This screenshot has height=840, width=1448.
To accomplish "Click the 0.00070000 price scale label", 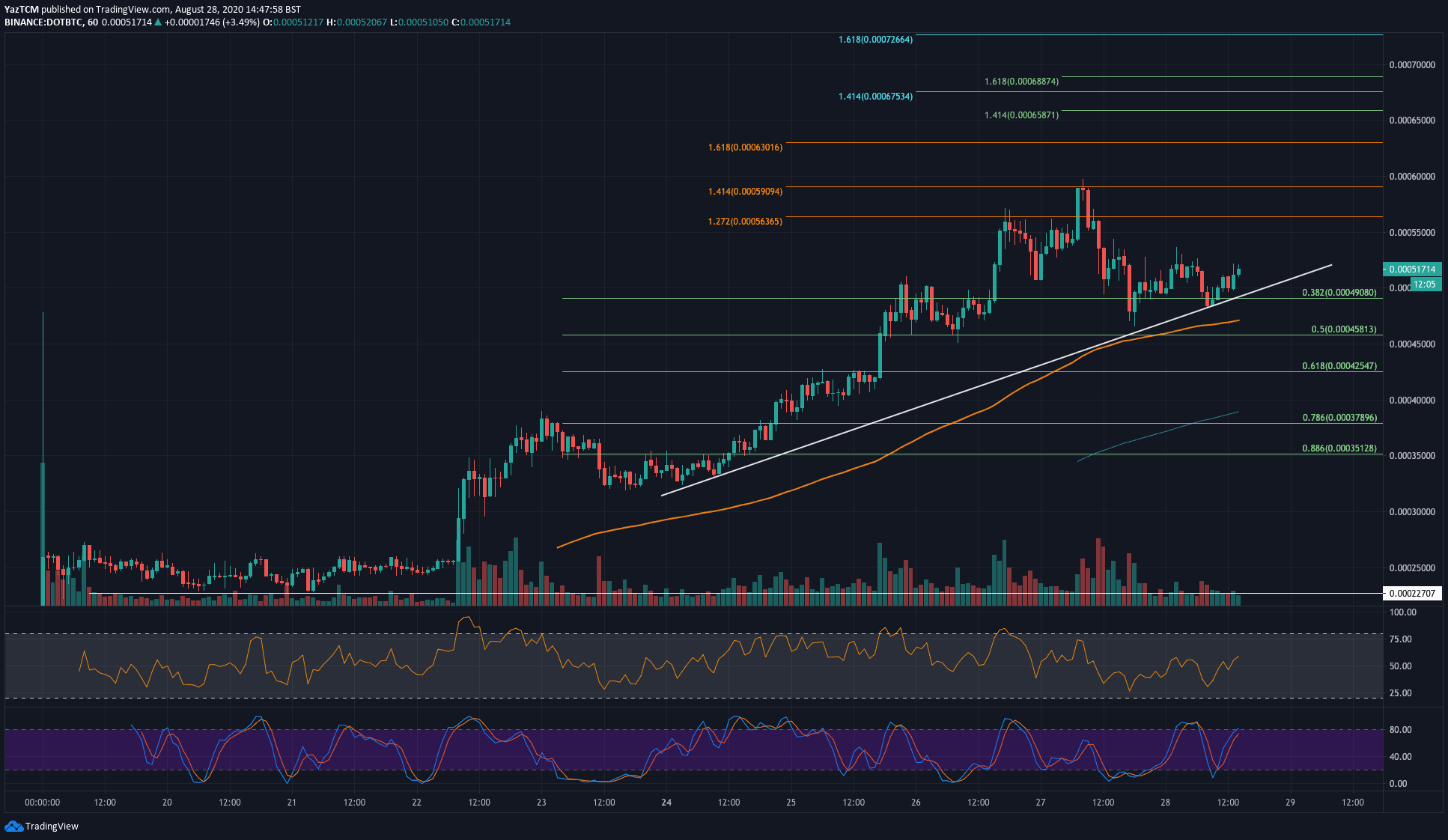I will coord(1411,65).
